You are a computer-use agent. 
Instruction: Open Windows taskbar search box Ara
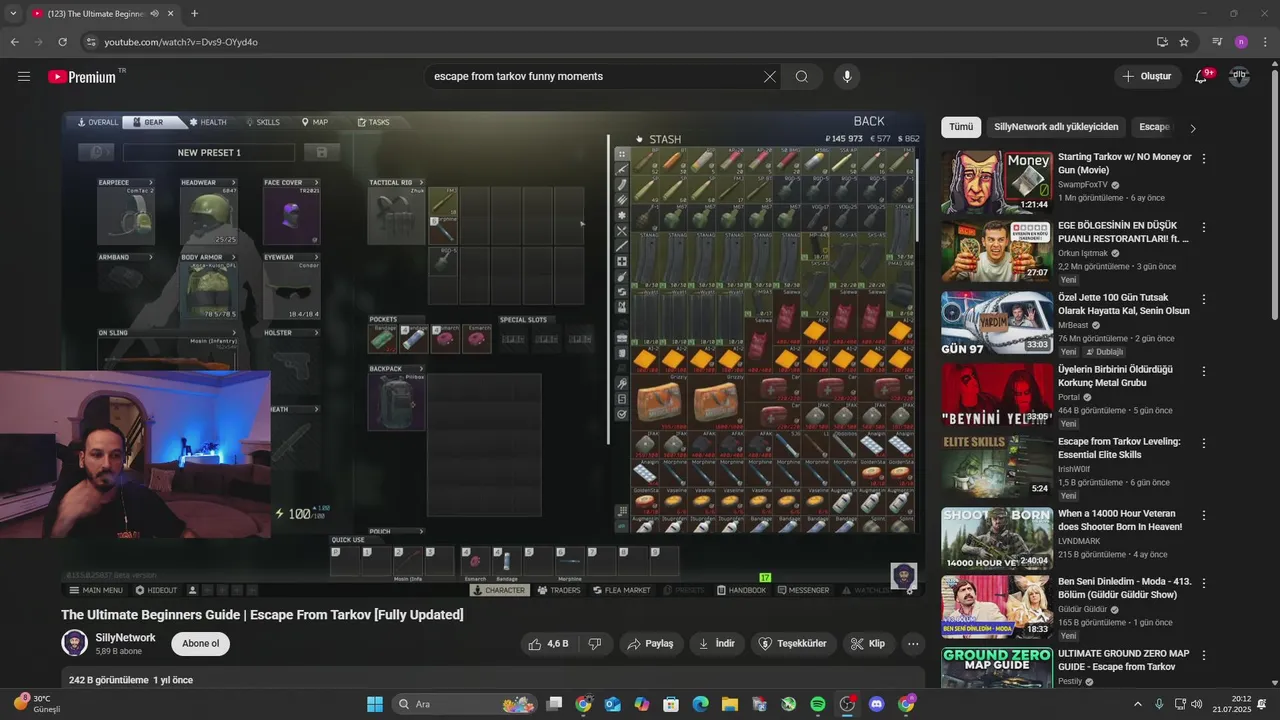click(465, 704)
